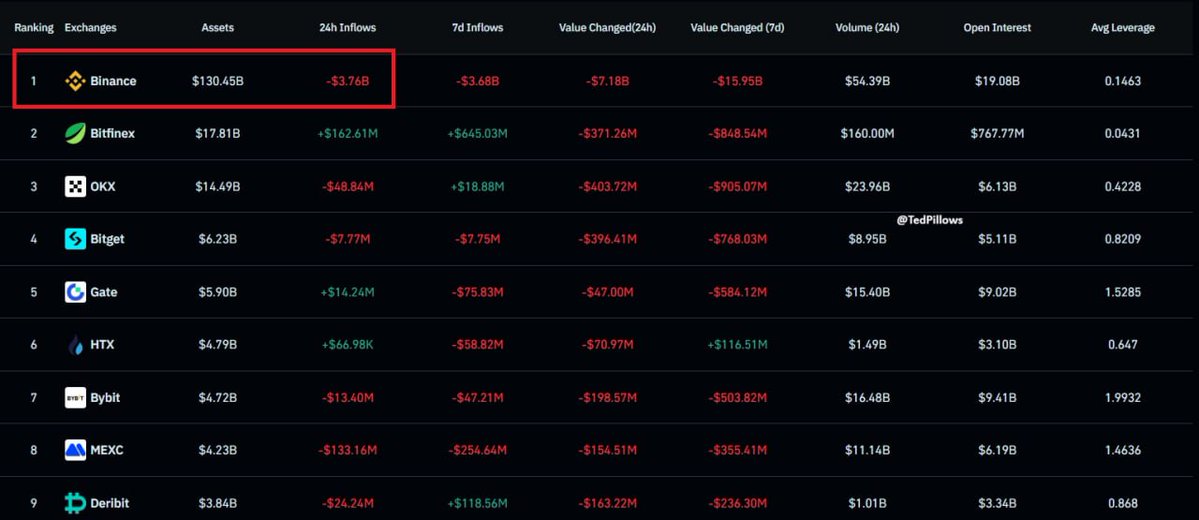Sort by Exchanges column header
Image resolution: width=1199 pixels, height=520 pixels.
(90, 28)
